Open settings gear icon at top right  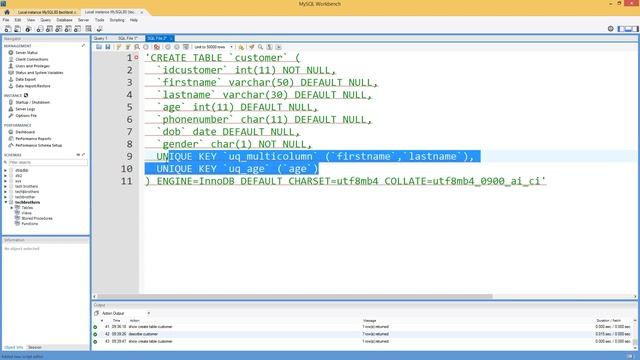click(x=611, y=29)
